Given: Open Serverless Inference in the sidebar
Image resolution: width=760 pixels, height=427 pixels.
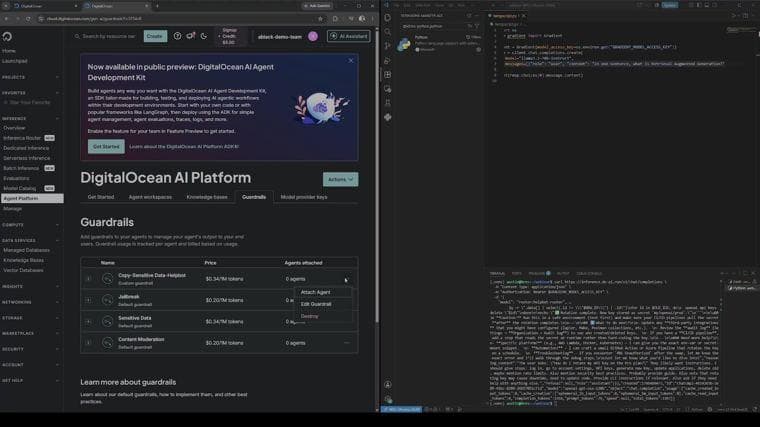Looking at the screenshot, I should (27, 158).
